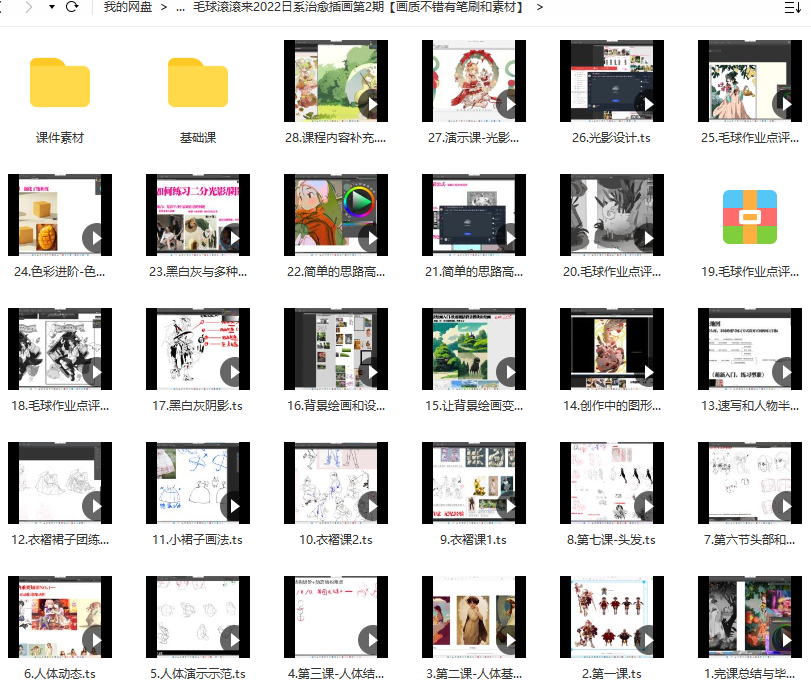811x687 pixels.
Task: Click the forward navigation arrow
Action: [27, 8]
